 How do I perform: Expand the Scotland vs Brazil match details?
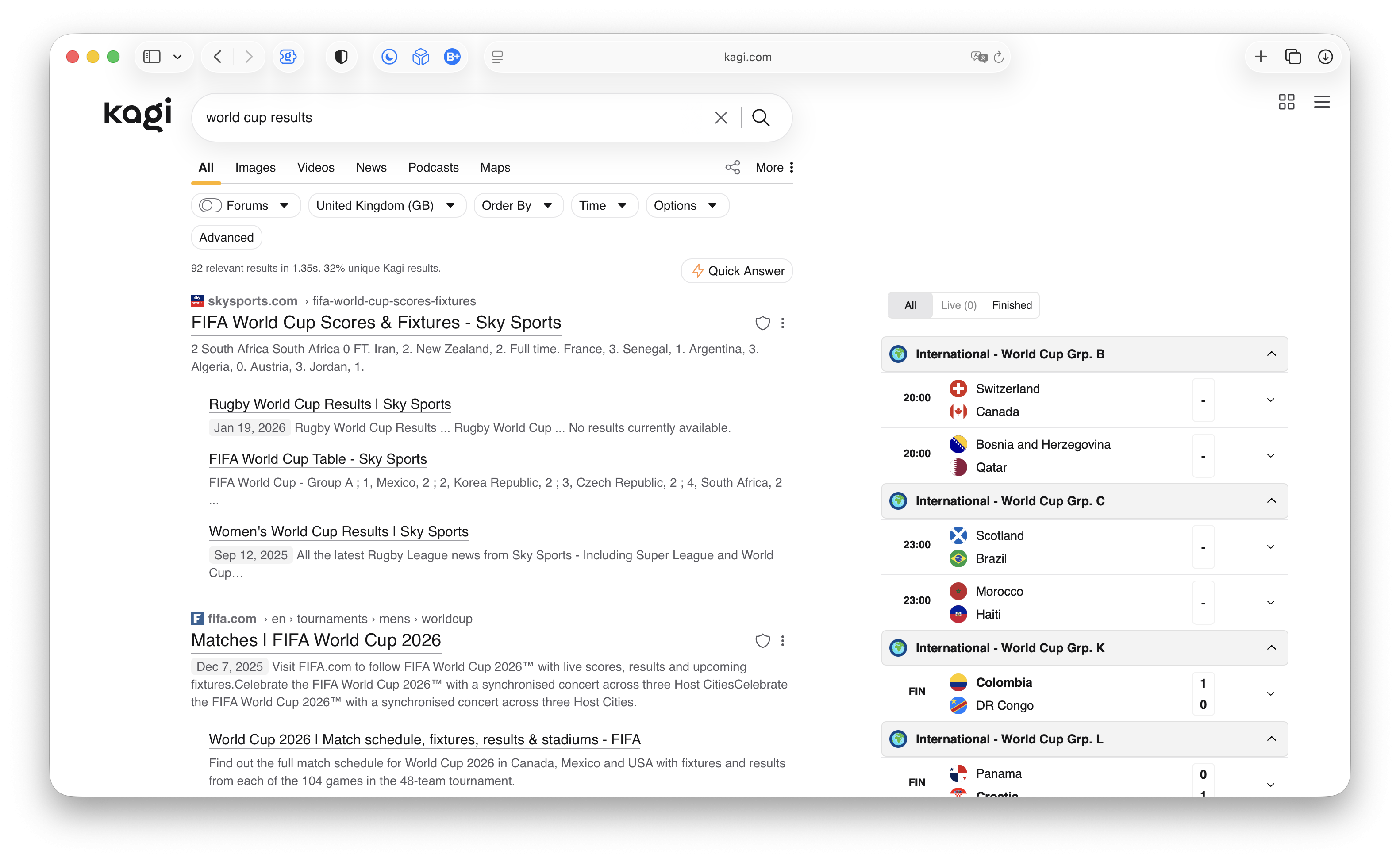pos(1271,547)
